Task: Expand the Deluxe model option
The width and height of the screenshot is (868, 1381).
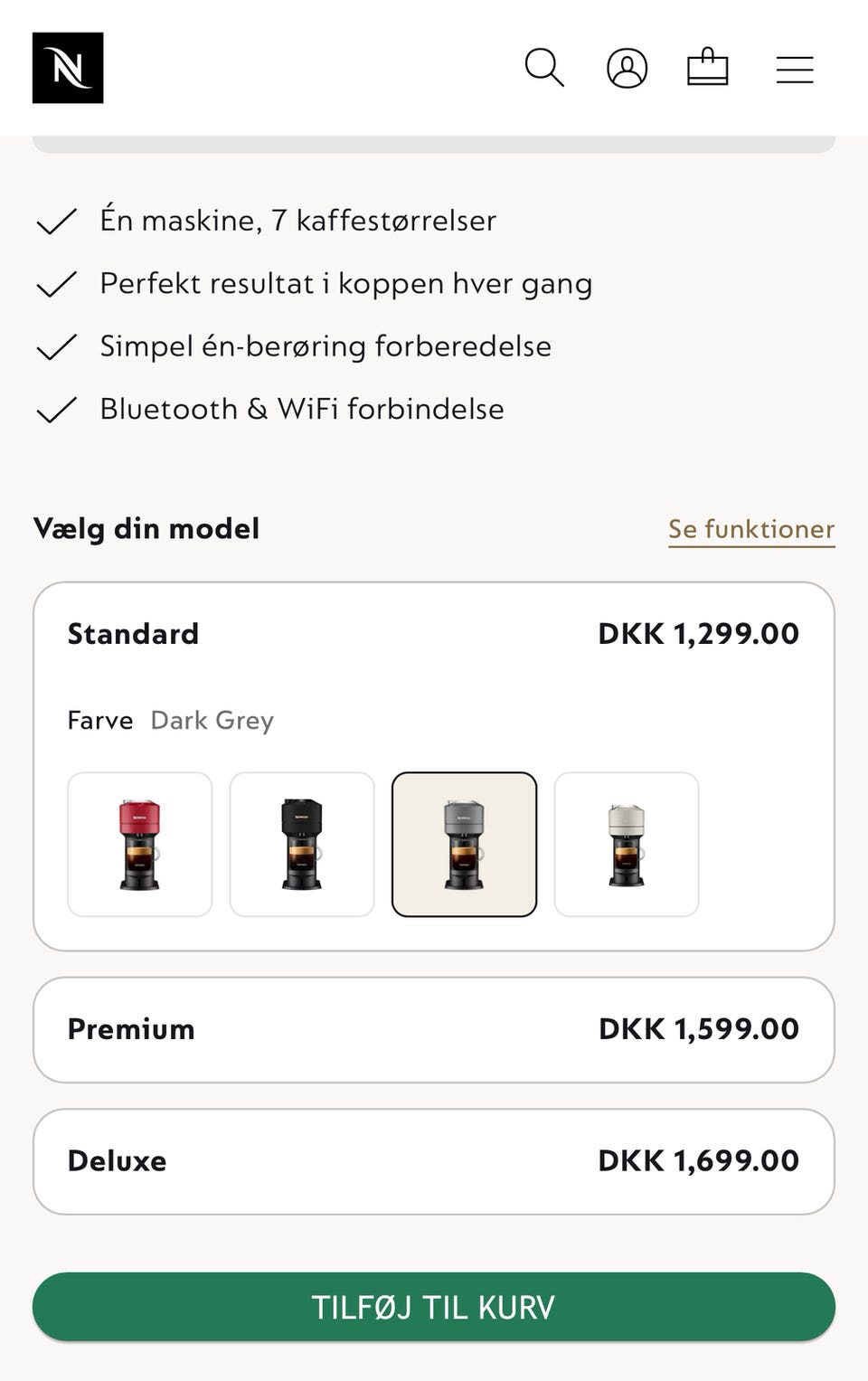Action: click(x=433, y=1161)
